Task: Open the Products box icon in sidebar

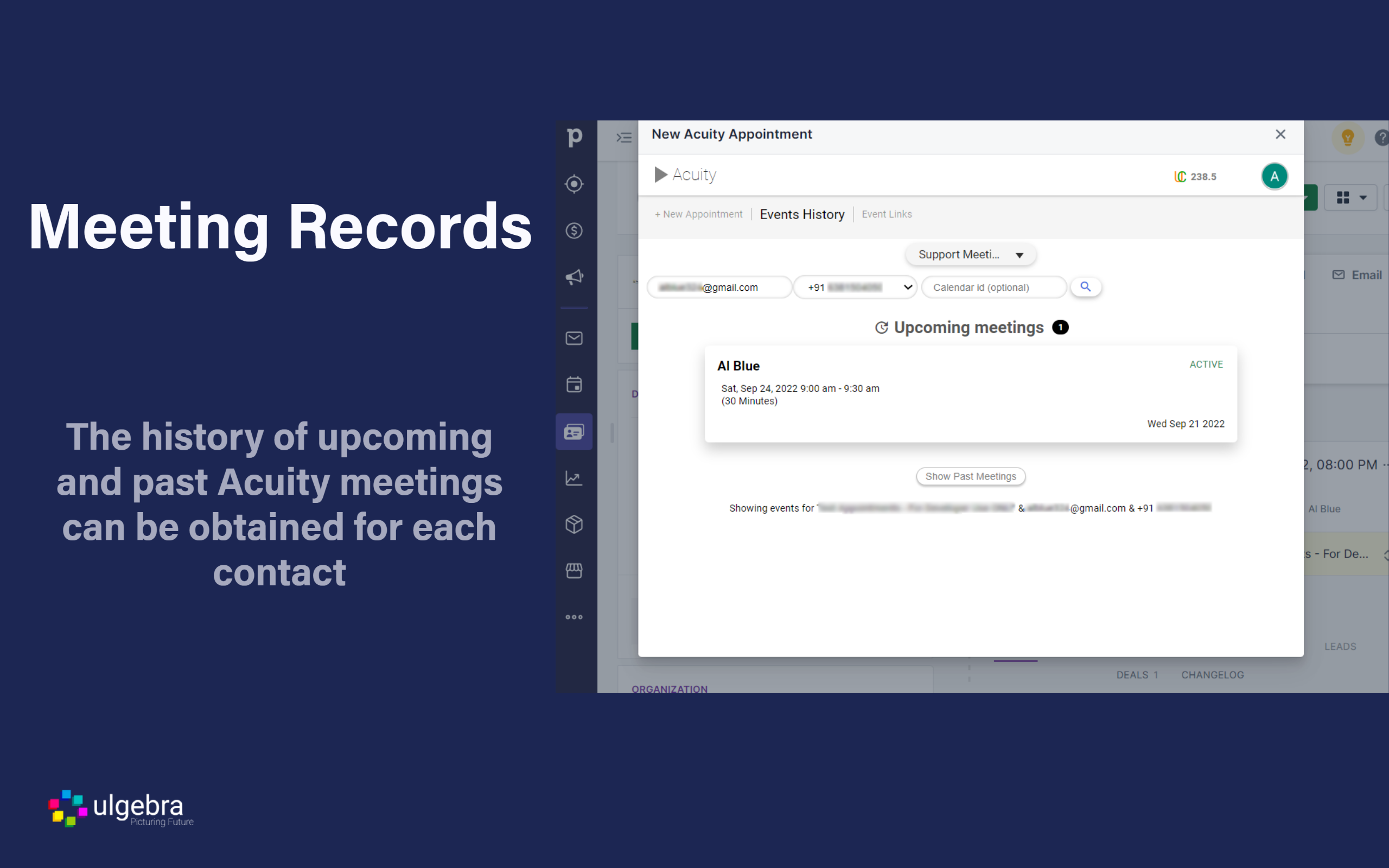Action: [574, 524]
